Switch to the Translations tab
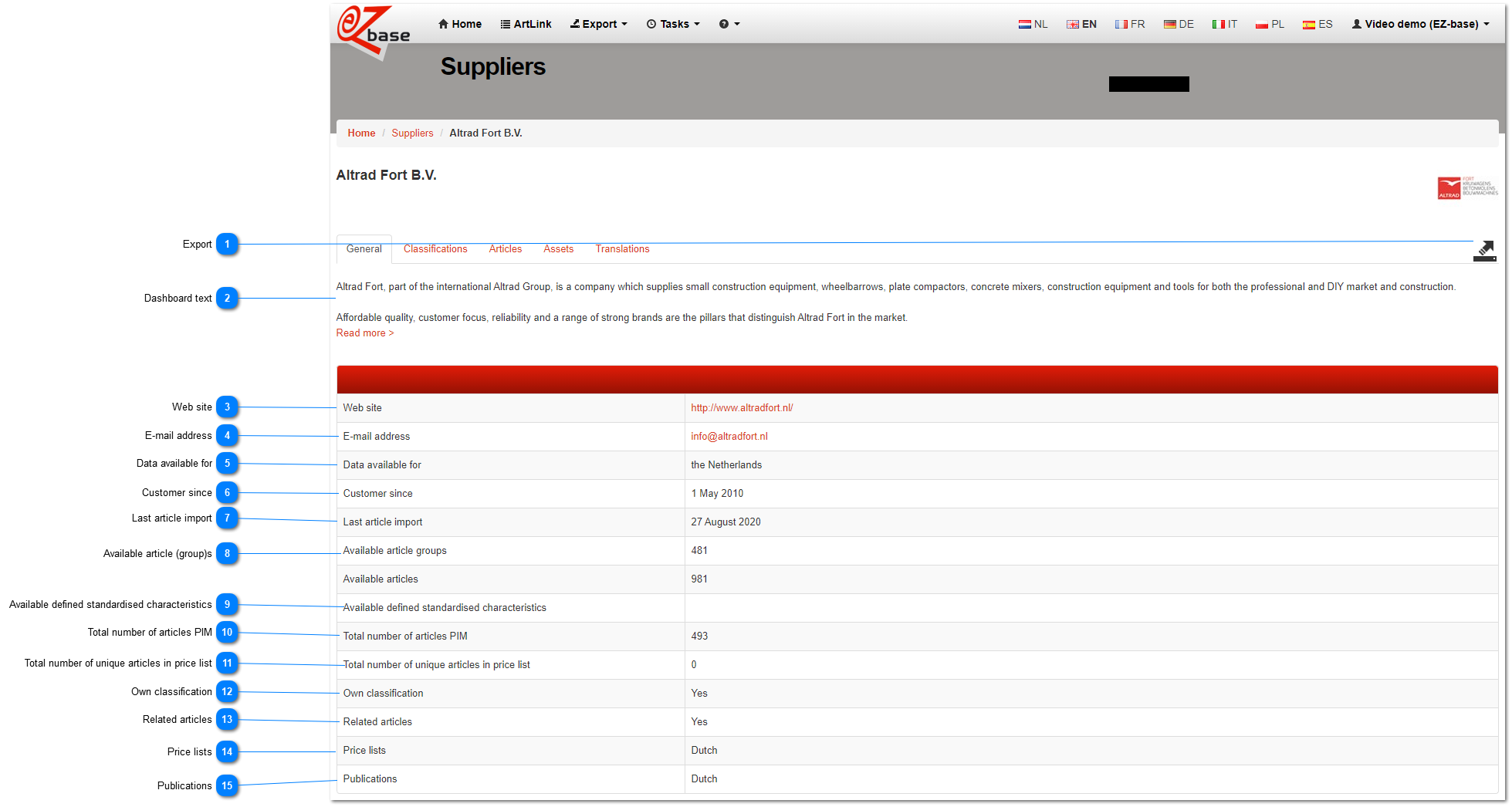1512x807 pixels. pyautogui.click(x=622, y=249)
